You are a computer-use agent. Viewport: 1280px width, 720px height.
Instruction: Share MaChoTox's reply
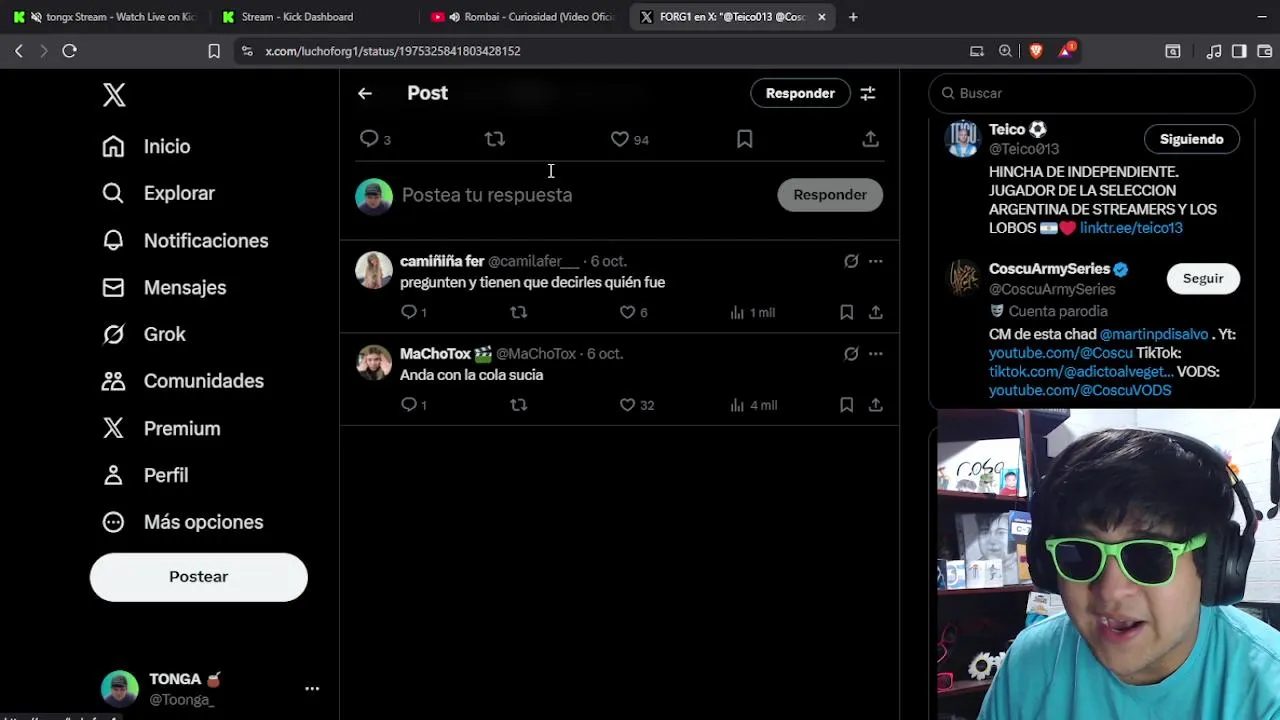click(875, 404)
